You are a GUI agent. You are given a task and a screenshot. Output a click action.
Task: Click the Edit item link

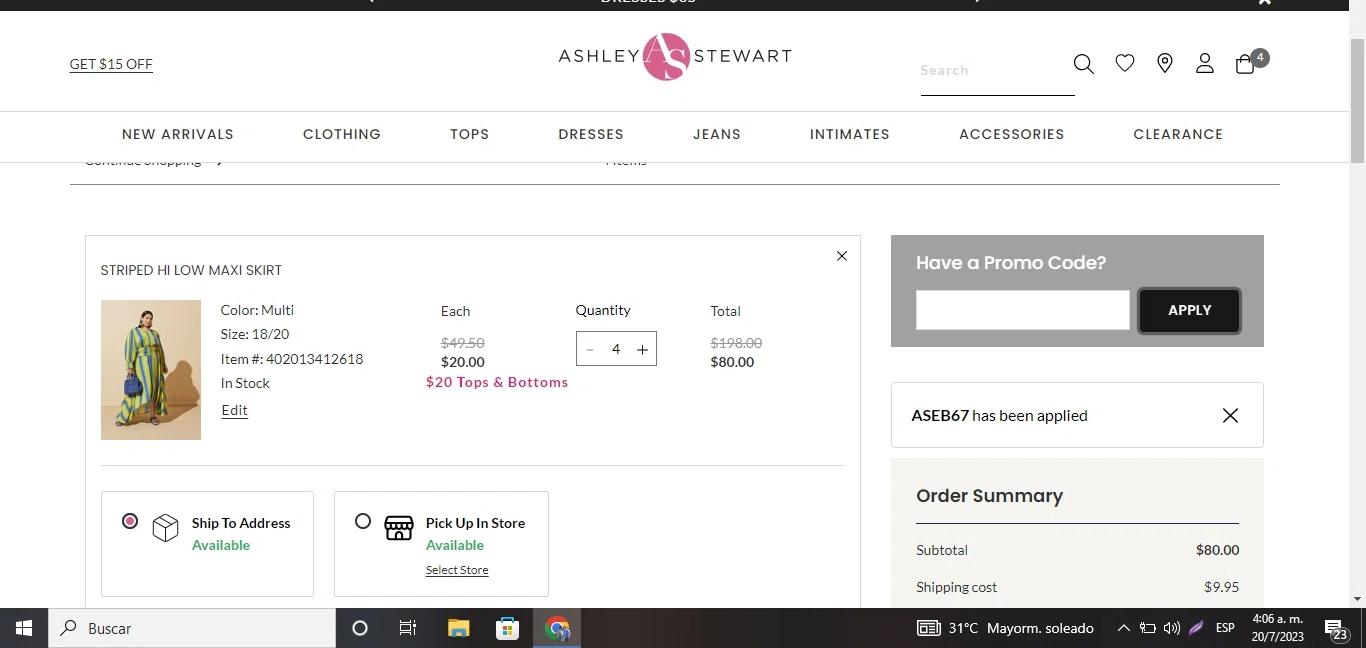pyautogui.click(x=234, y=410)
